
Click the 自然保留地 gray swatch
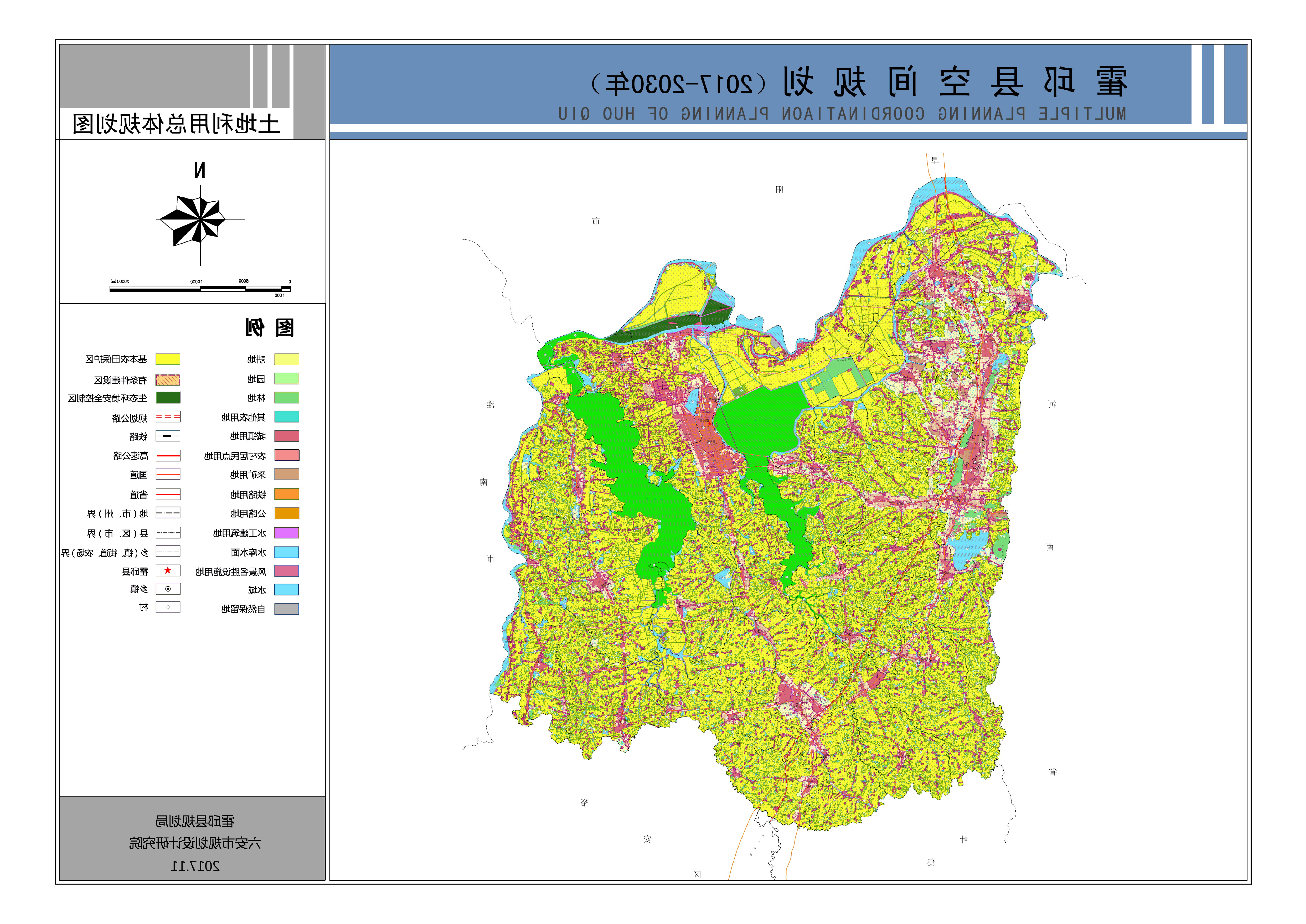tap(287, 609)
